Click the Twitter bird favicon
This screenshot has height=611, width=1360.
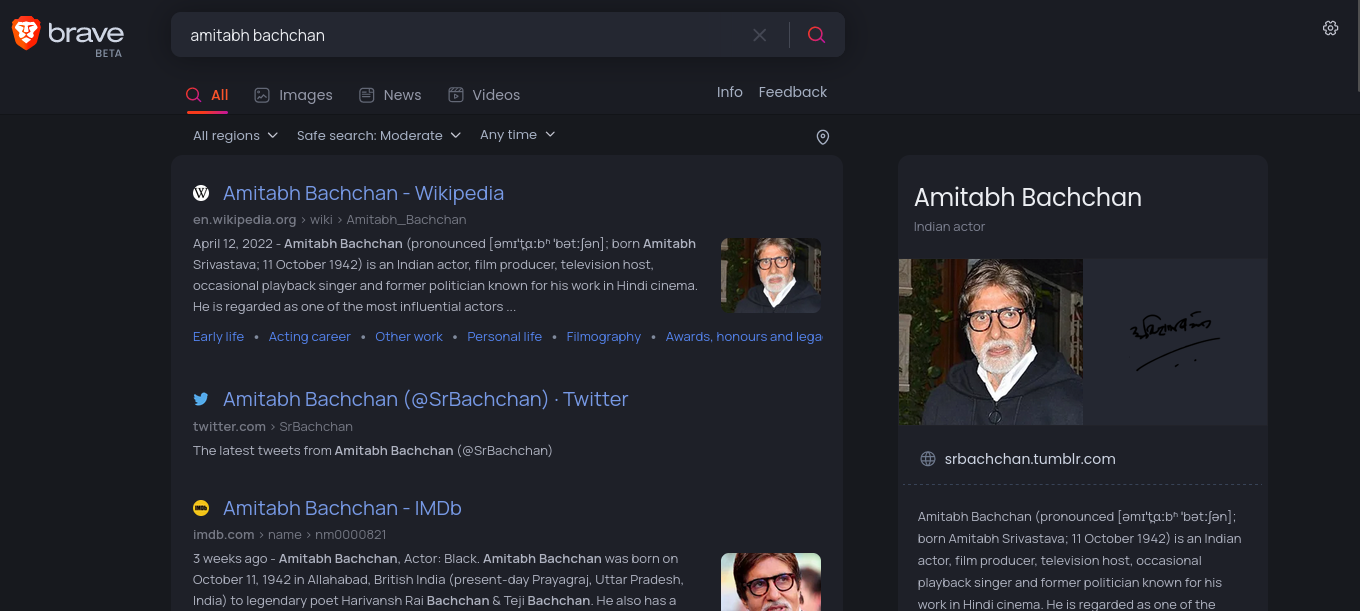point(201,399)
